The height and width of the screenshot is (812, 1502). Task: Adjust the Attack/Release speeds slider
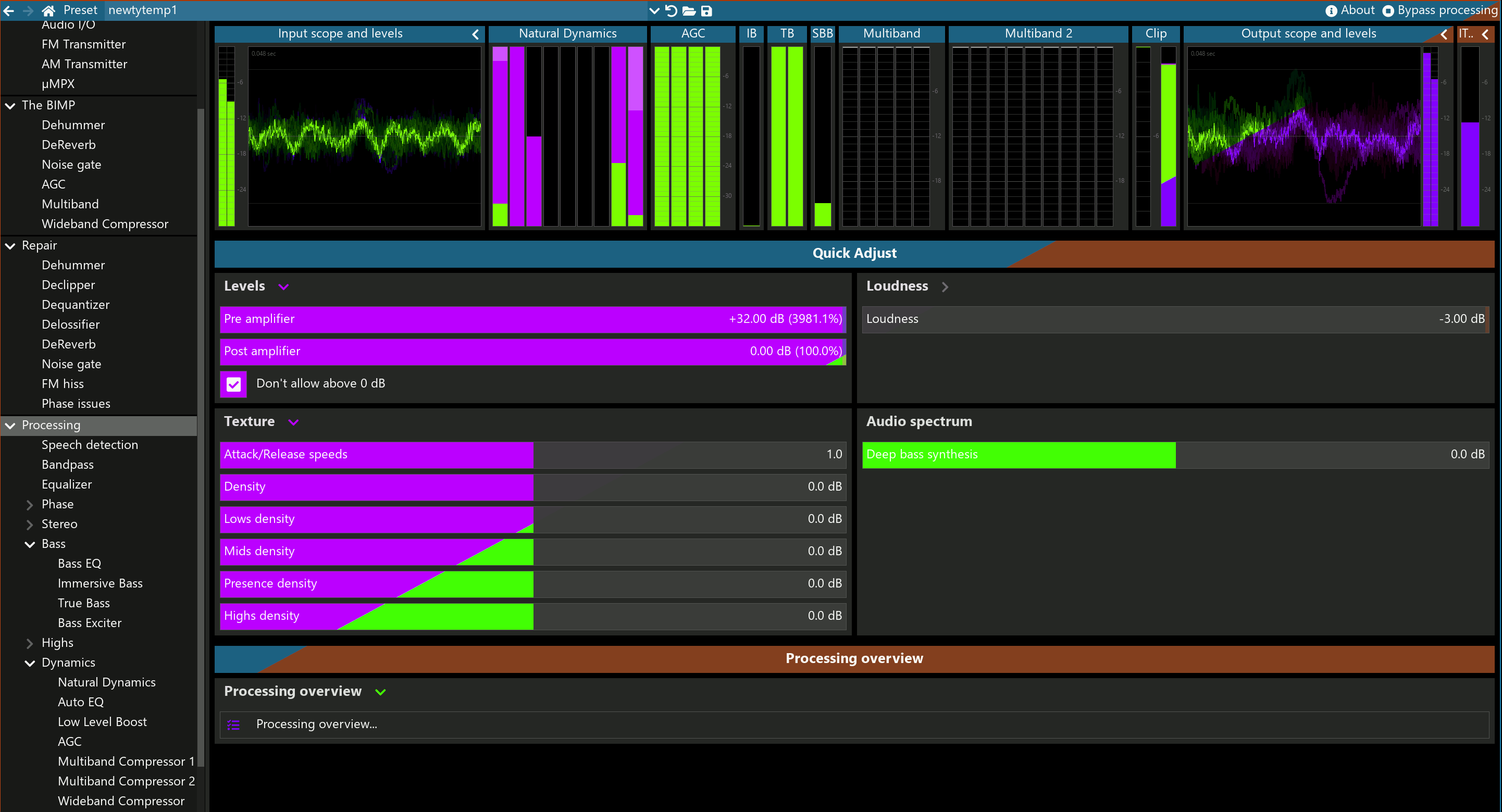(x=533, y=455)
